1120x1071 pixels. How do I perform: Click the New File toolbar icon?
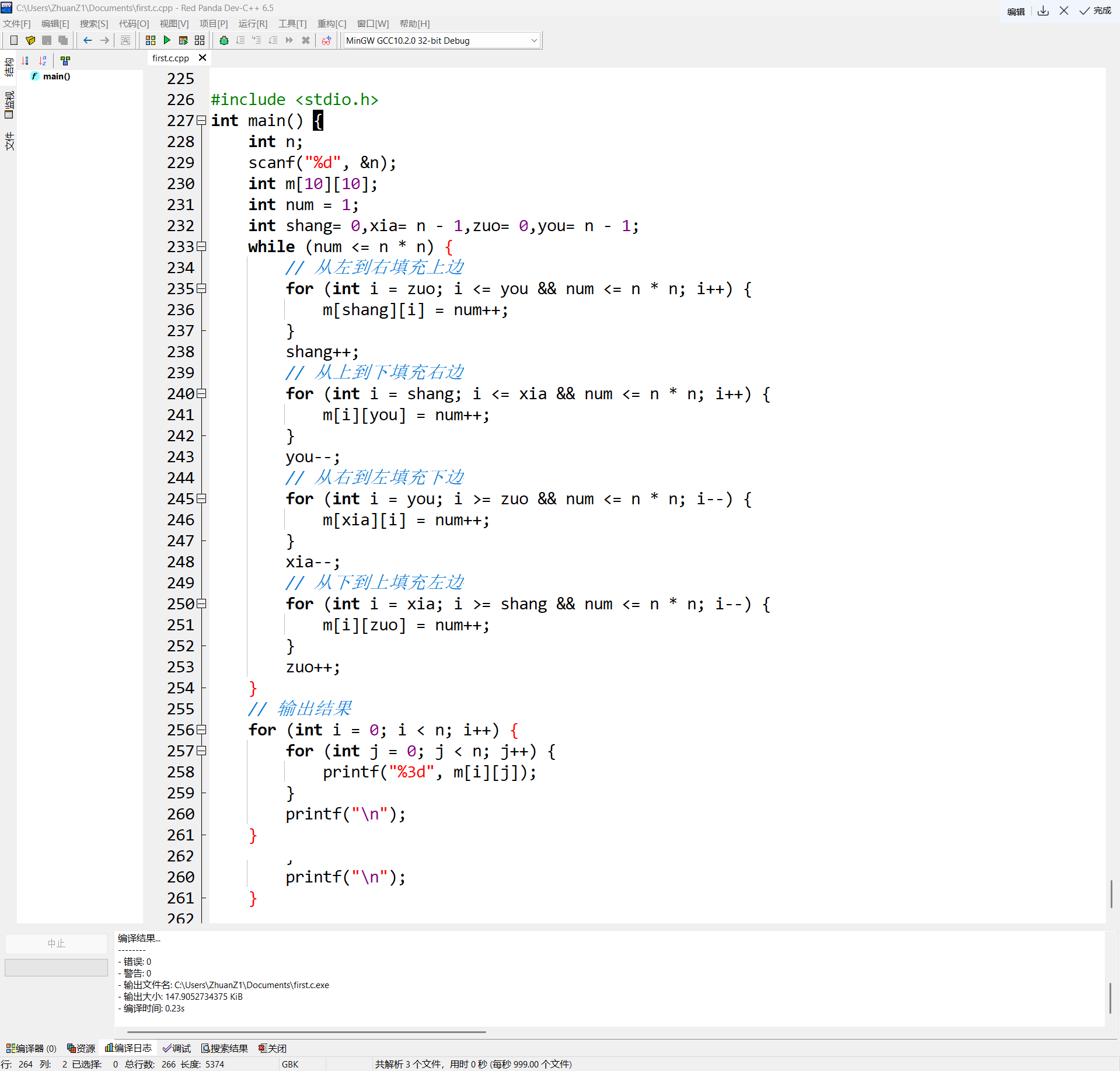(x=14, y=40)
